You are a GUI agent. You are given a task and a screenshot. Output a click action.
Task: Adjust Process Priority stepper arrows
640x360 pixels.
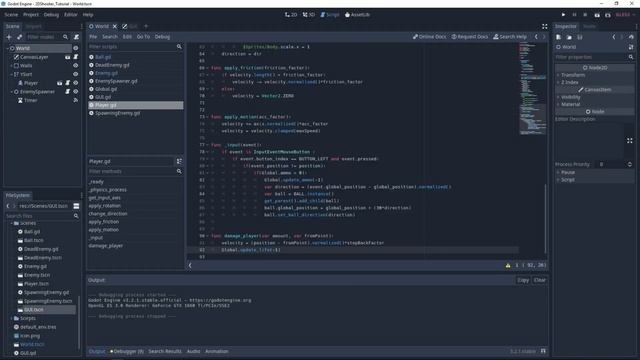coord(630,164)
